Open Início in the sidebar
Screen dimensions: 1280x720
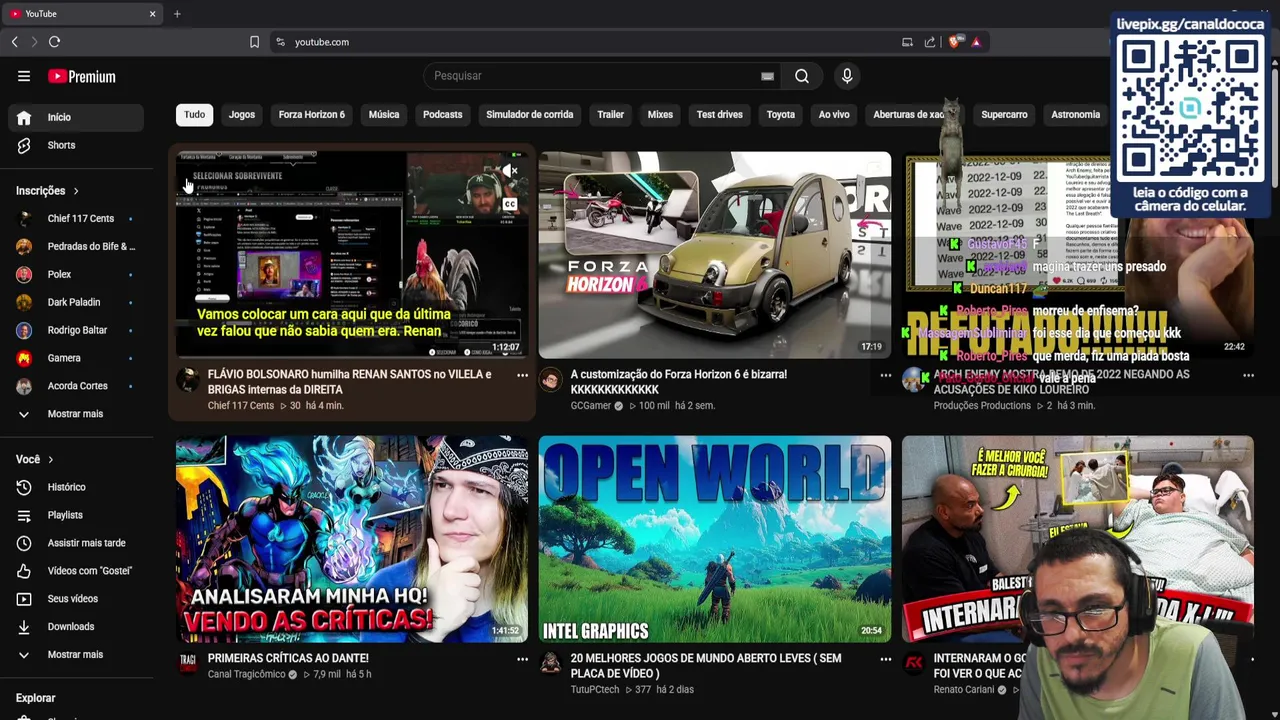click(76, 117)
